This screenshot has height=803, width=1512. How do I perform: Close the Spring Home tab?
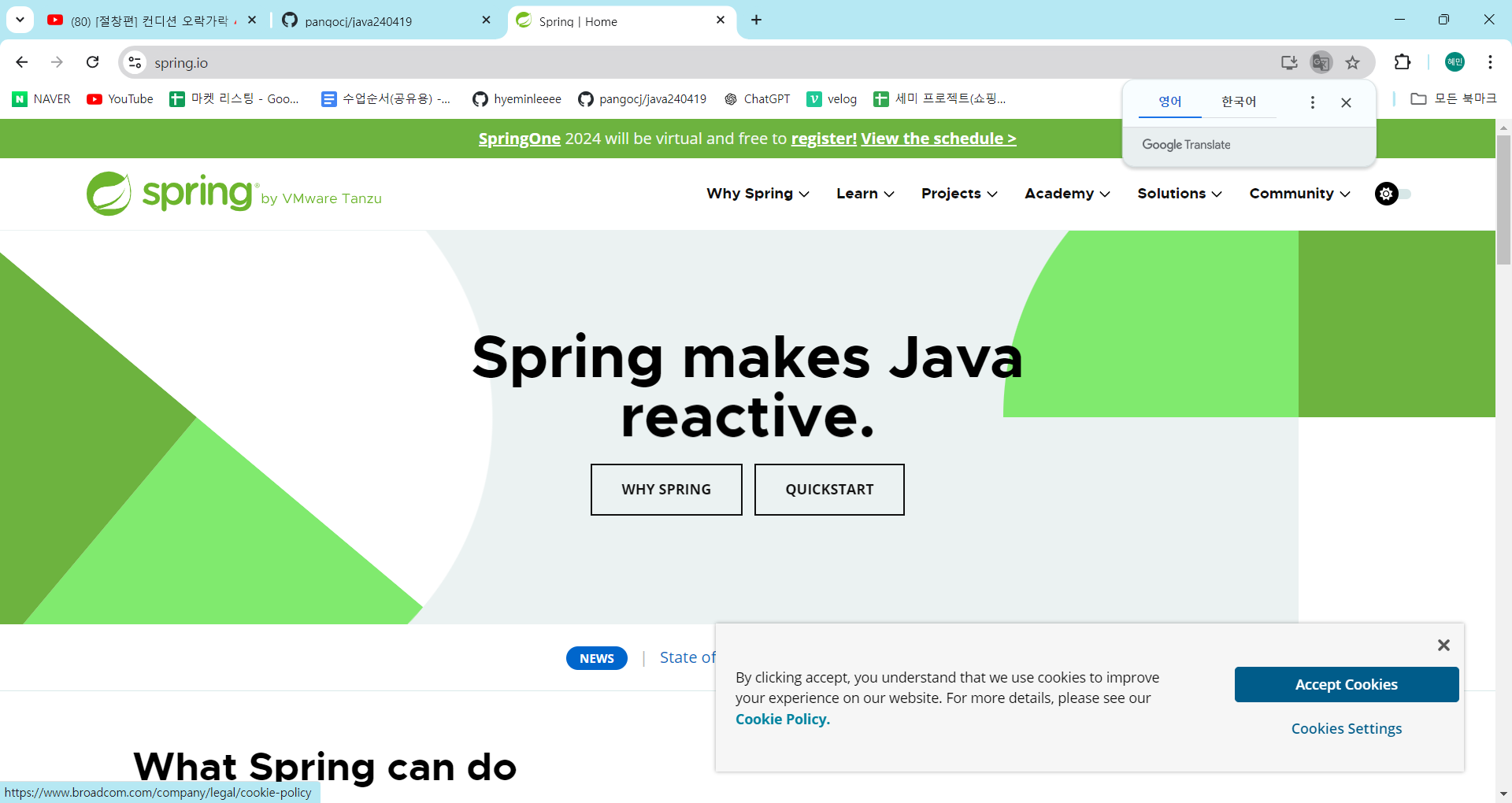[x=721, y=20]
